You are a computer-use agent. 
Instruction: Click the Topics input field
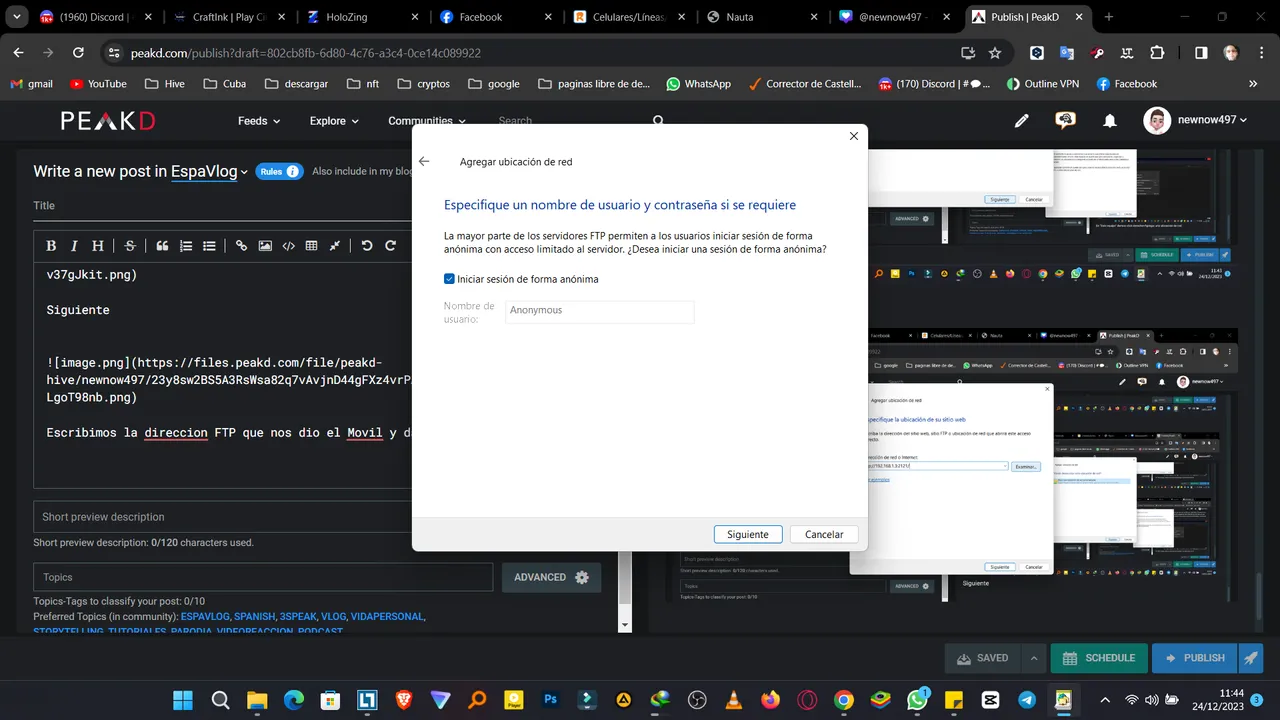coord(263,577)
